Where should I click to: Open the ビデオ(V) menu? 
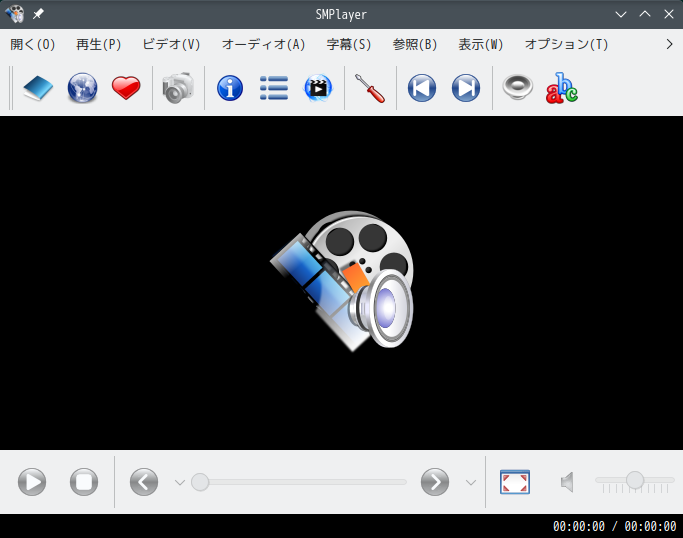[x=171, y=44]
